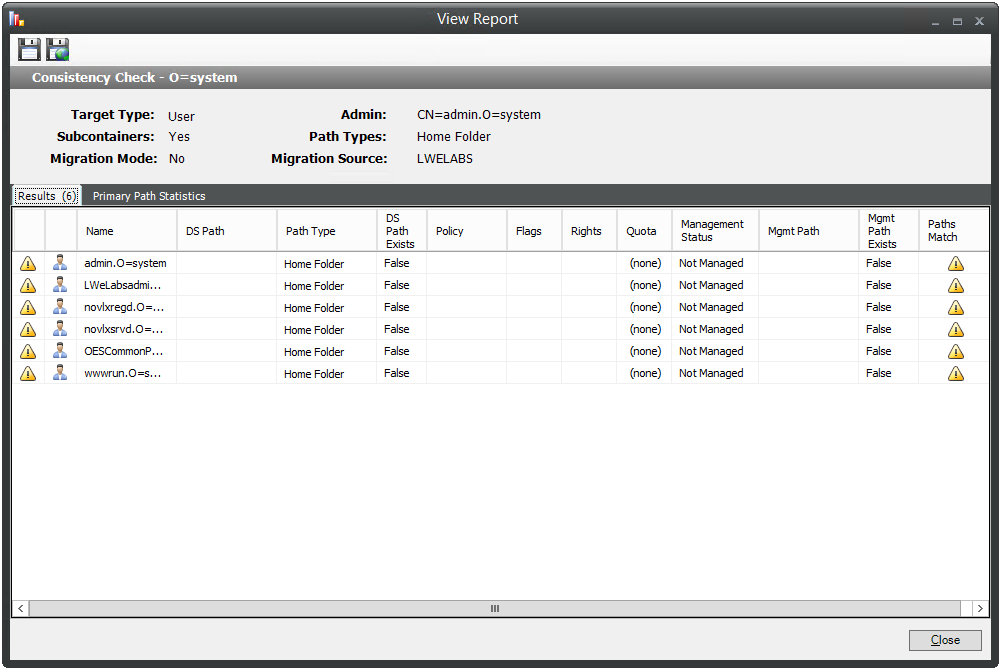Click the horizontal scrollbar left arrow

click(x=20, y=609)
